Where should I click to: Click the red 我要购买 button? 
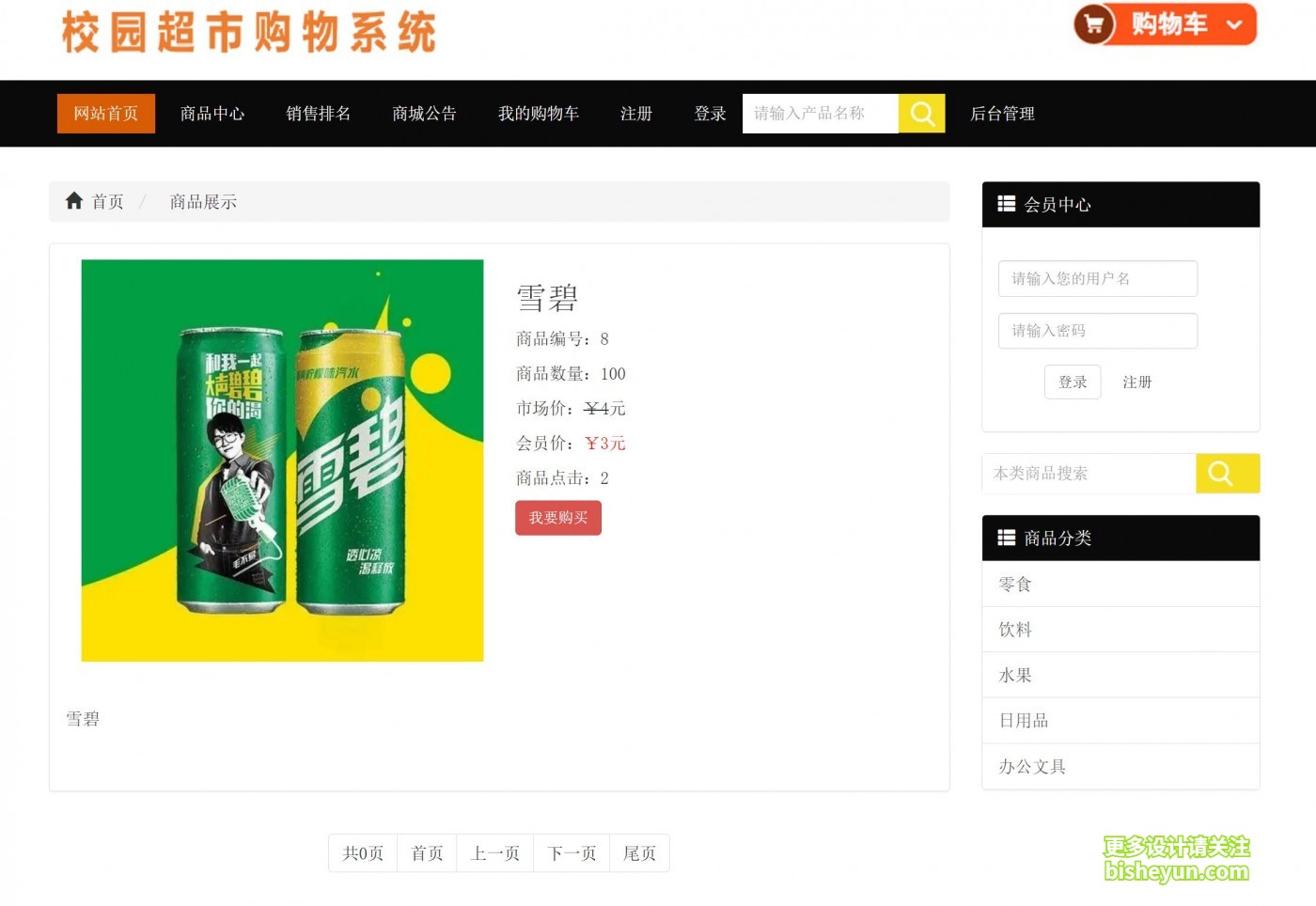click(x=558, y=518)
